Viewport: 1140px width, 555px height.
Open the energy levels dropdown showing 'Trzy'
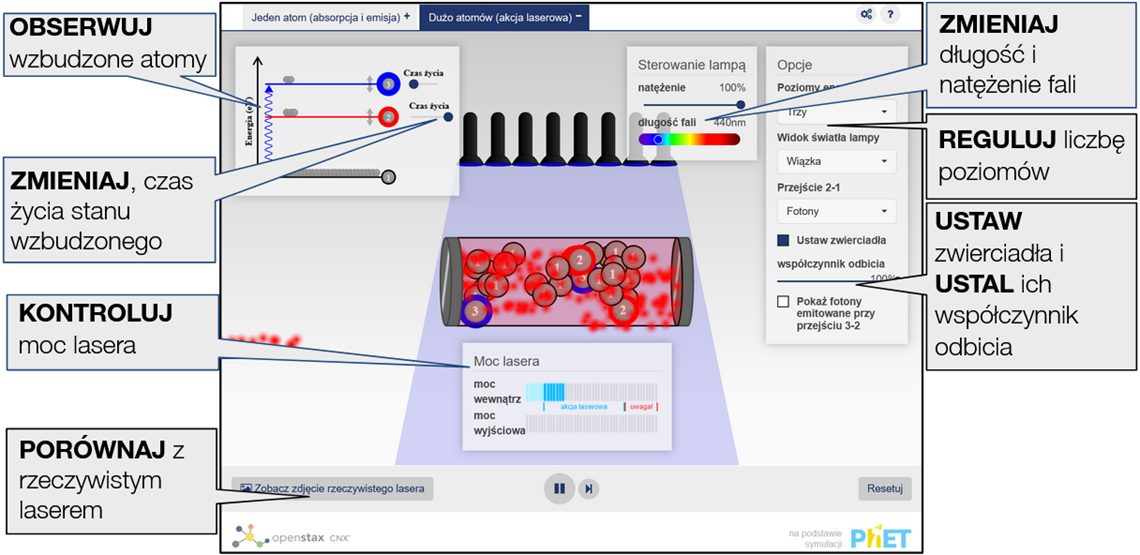836,112
